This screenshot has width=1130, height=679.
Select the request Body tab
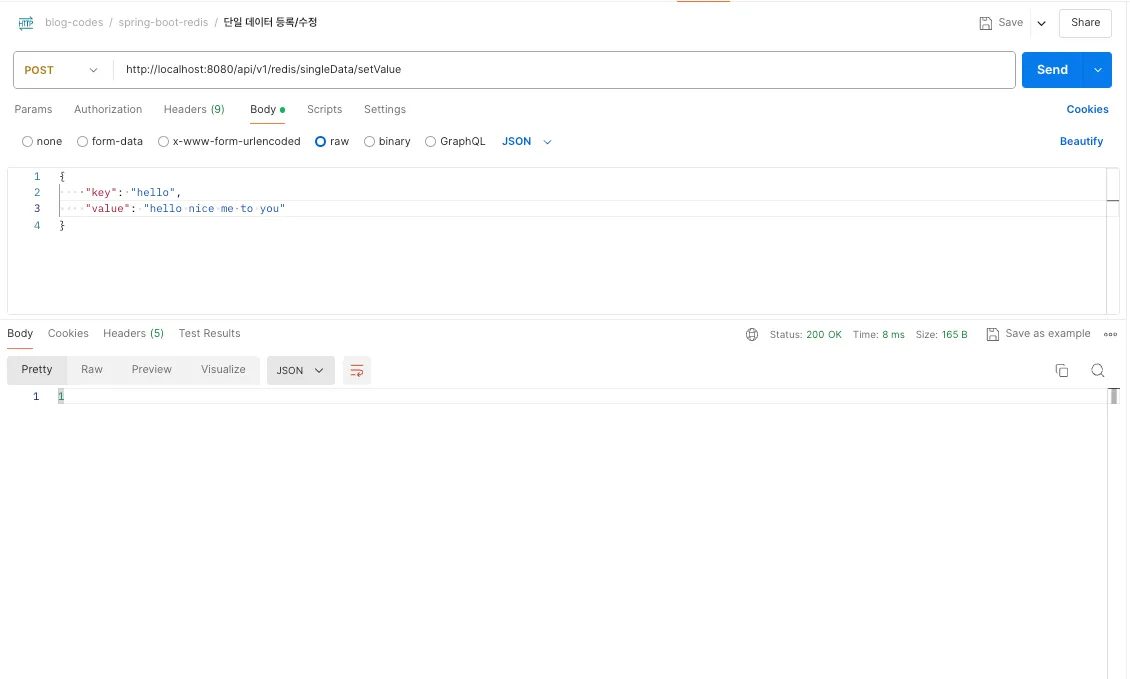tap(267, 110)
